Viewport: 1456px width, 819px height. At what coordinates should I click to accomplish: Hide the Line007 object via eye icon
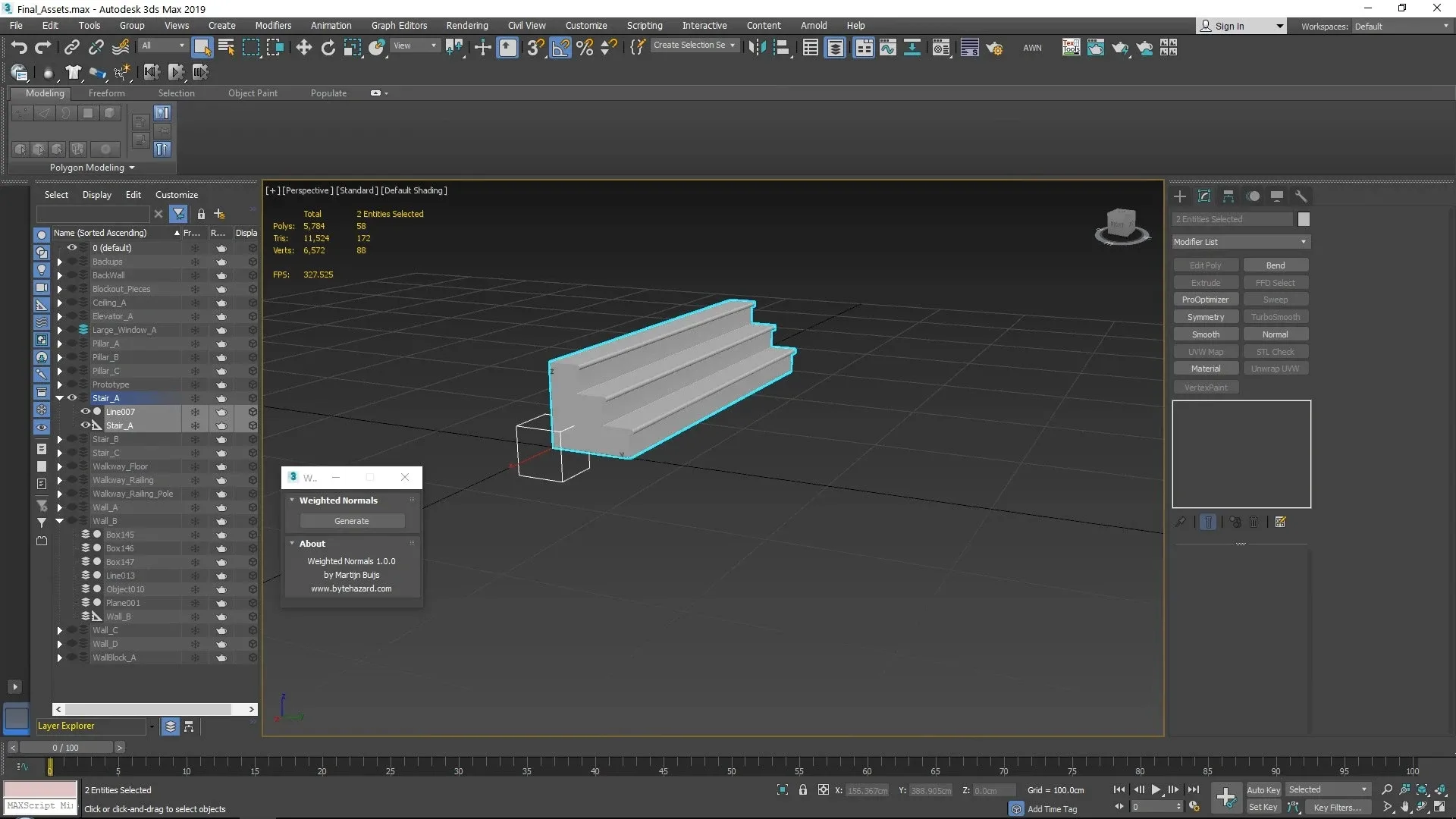[x=85, y=412]
